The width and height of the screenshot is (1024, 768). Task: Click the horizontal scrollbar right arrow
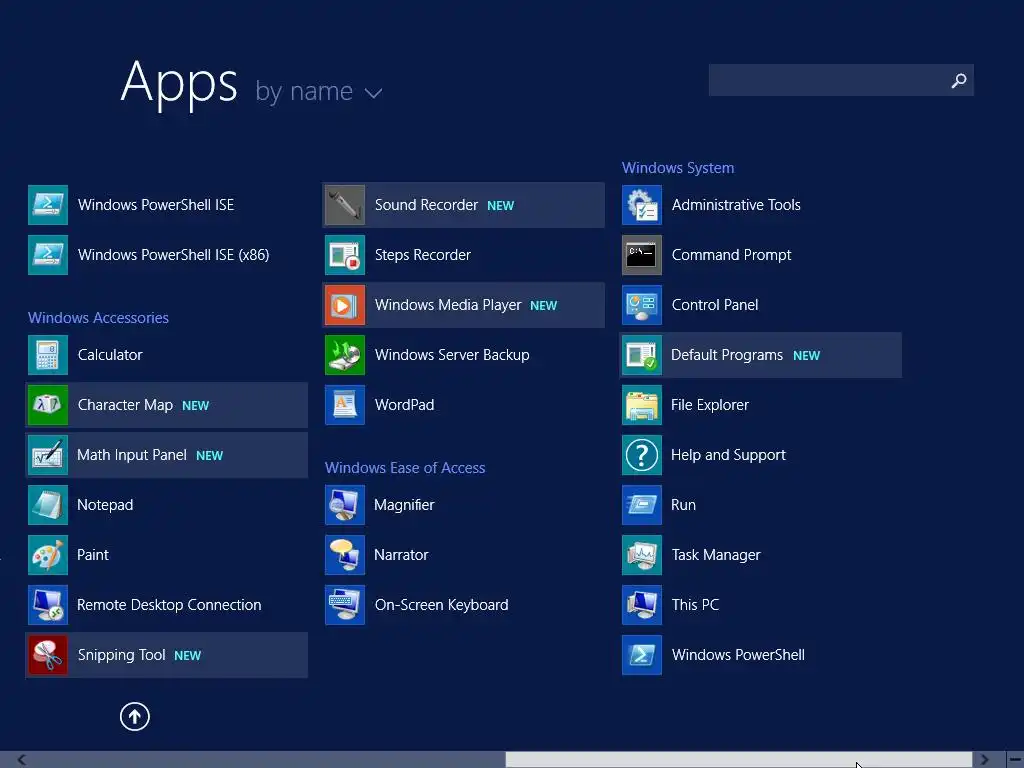coord(984,760)
